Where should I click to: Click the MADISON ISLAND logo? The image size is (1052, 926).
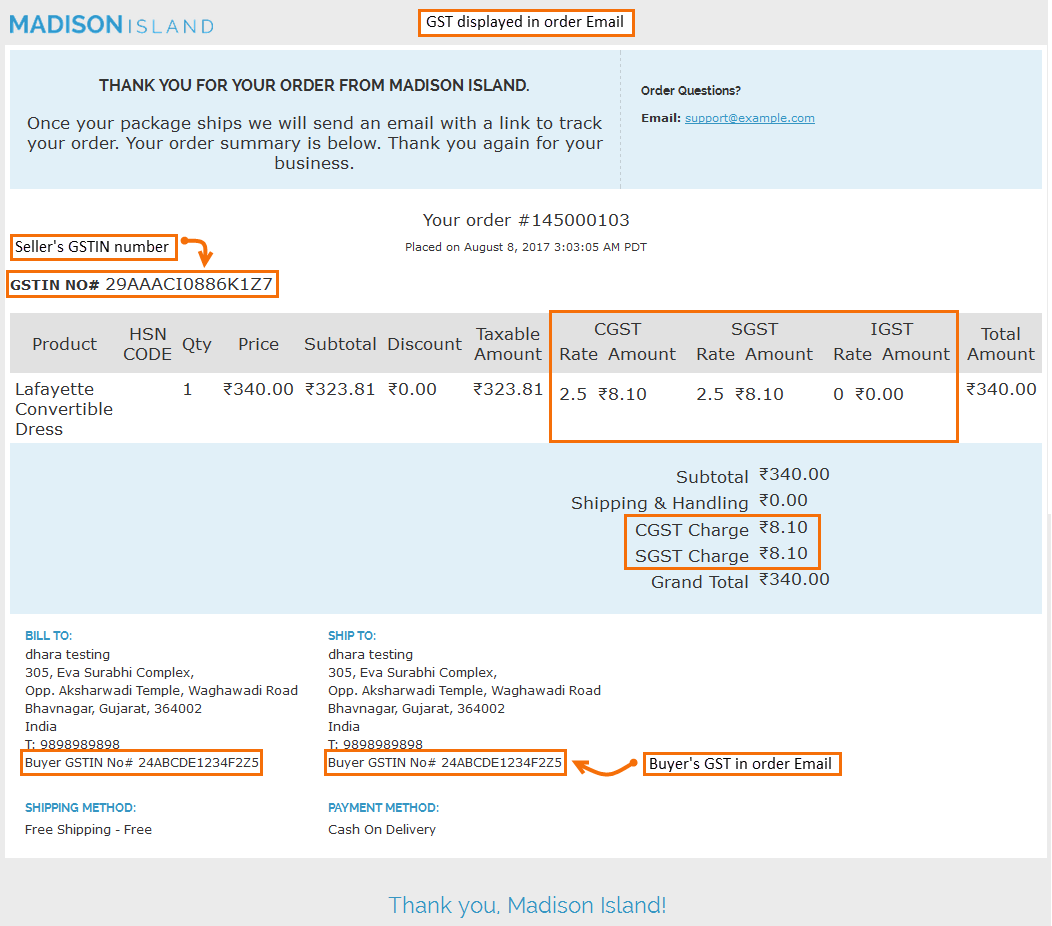pos(110,25)
